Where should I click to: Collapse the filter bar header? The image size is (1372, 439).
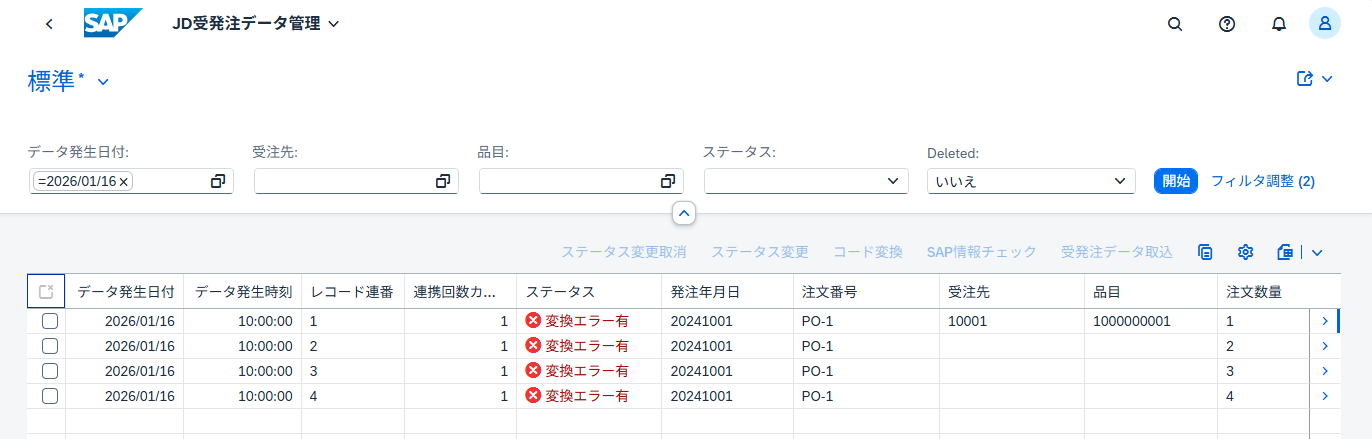(684, 213)
